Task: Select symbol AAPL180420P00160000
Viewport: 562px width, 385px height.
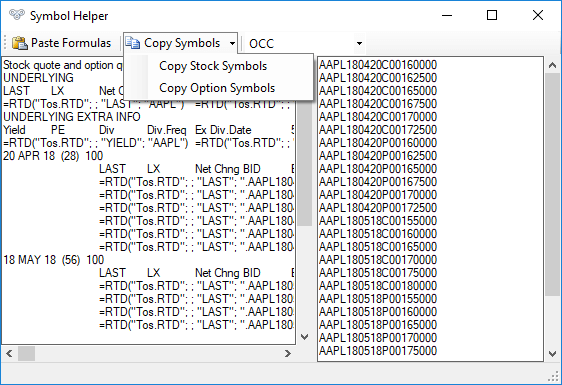Action: [378, 143]
